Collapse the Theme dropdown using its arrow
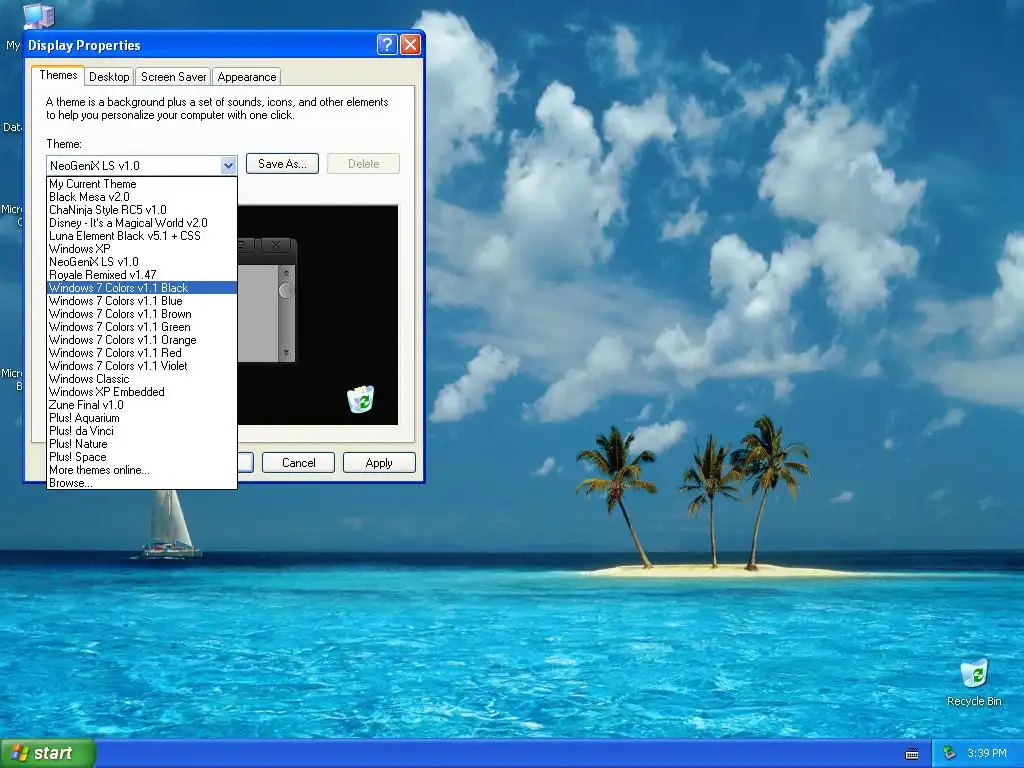This screenshot has width=1024, height=768. [x=228, y=165]
